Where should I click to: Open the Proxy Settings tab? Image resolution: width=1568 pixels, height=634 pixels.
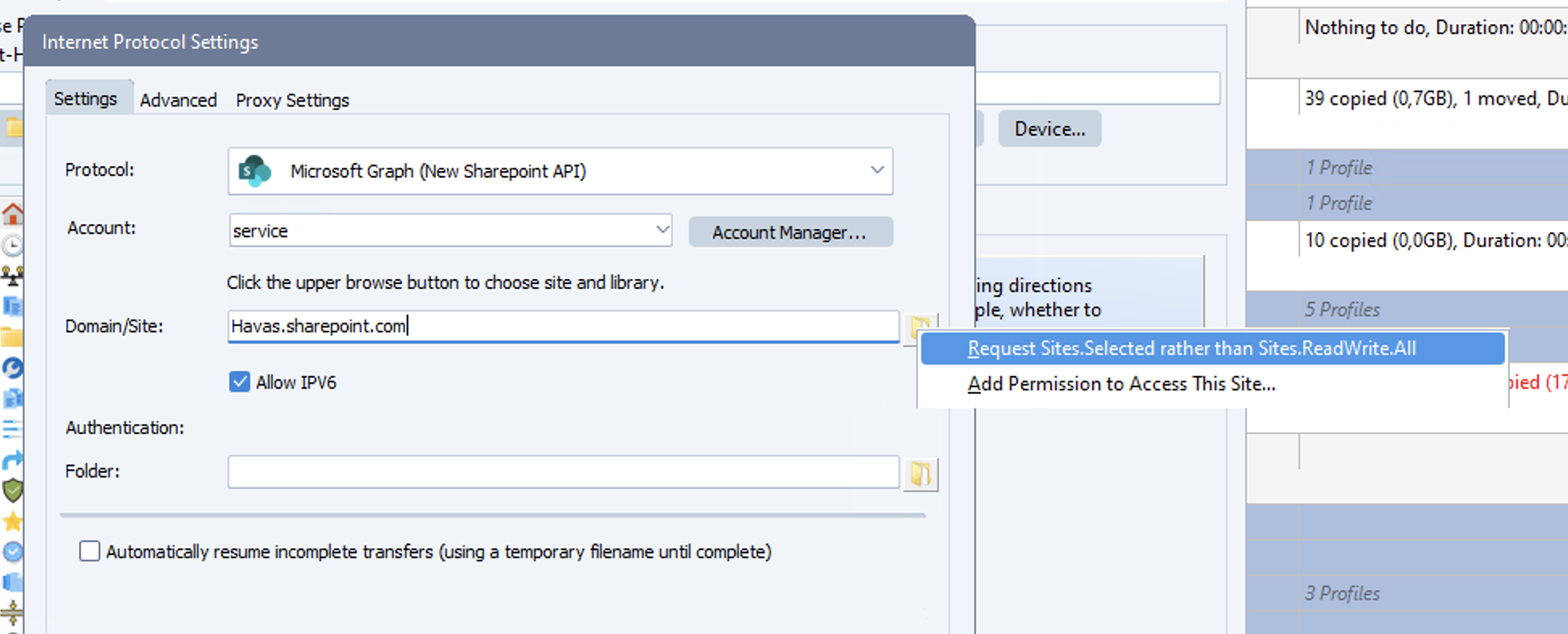(x=293, y=100)
